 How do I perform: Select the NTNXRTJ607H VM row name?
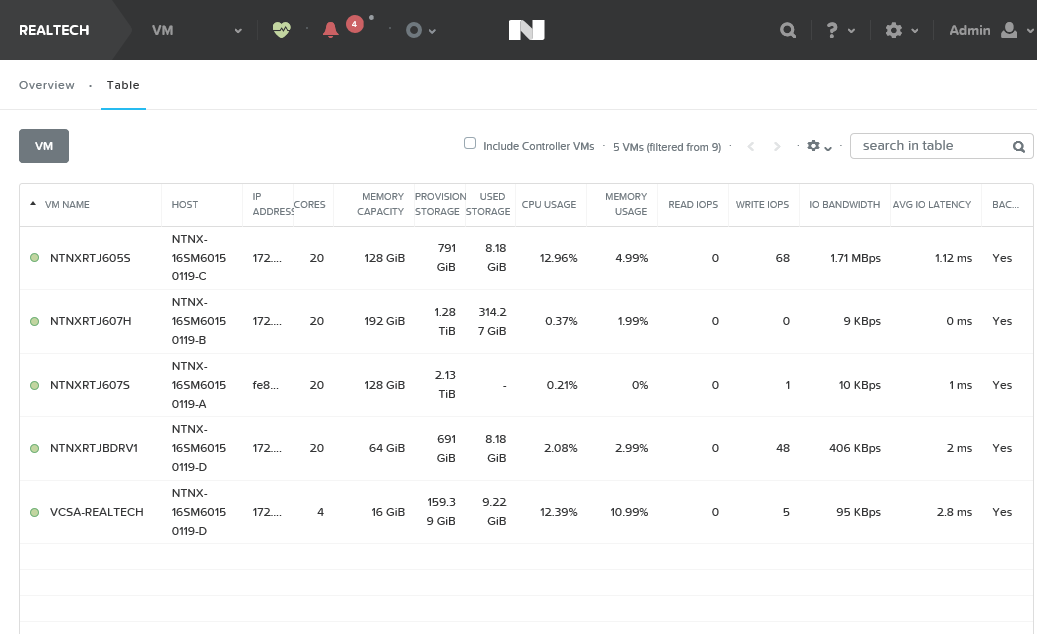(x=91, y=321)
